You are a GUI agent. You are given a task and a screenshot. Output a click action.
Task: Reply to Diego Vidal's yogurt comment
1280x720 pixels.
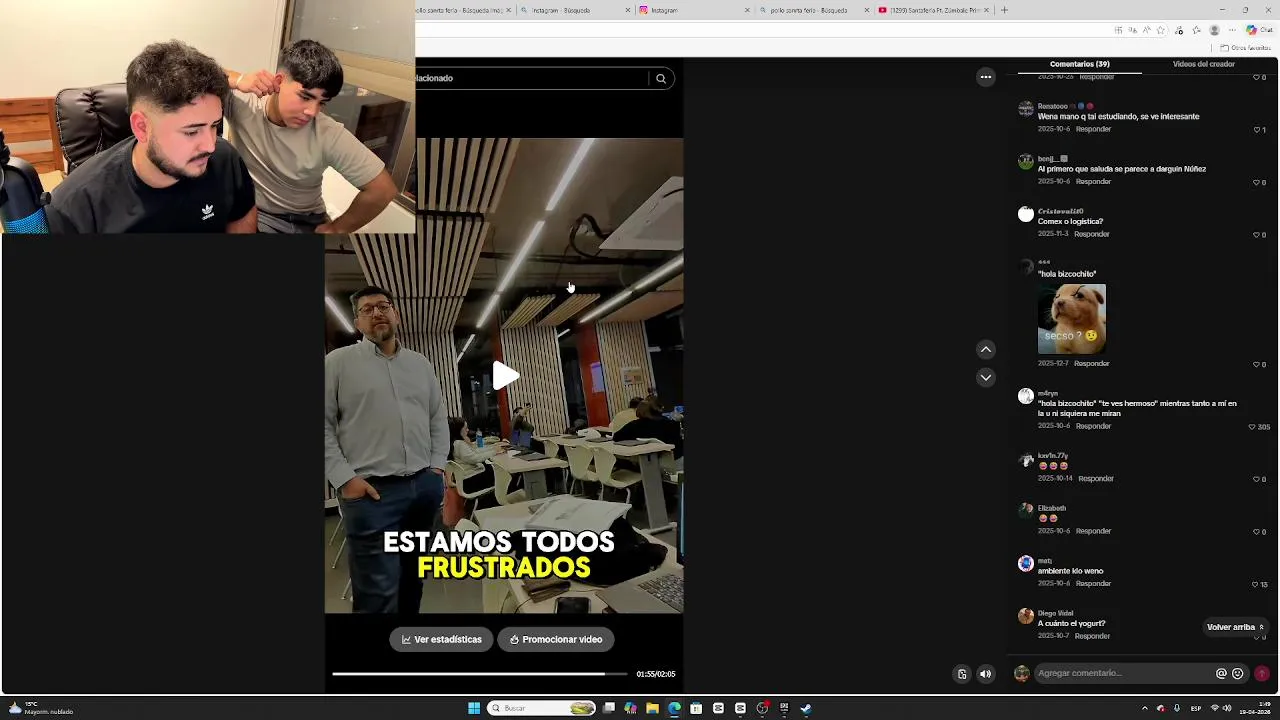pyautogui.click(x=1092, y=636)
